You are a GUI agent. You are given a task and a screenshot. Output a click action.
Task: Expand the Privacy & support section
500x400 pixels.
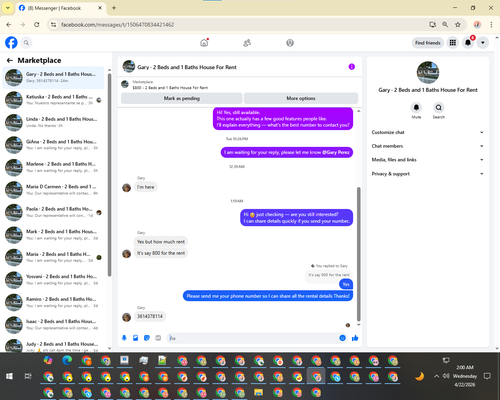pyautogui.click(x=428, y=174)
